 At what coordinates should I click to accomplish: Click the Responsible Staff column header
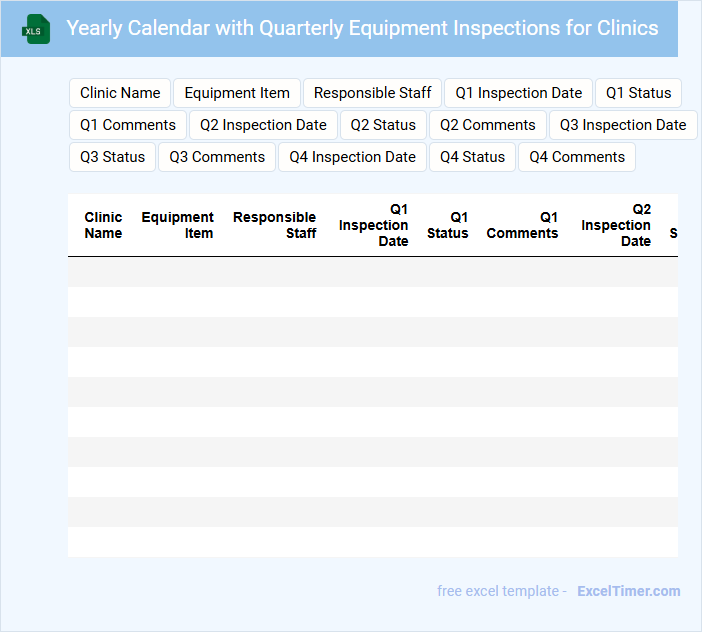pos(275,225)
